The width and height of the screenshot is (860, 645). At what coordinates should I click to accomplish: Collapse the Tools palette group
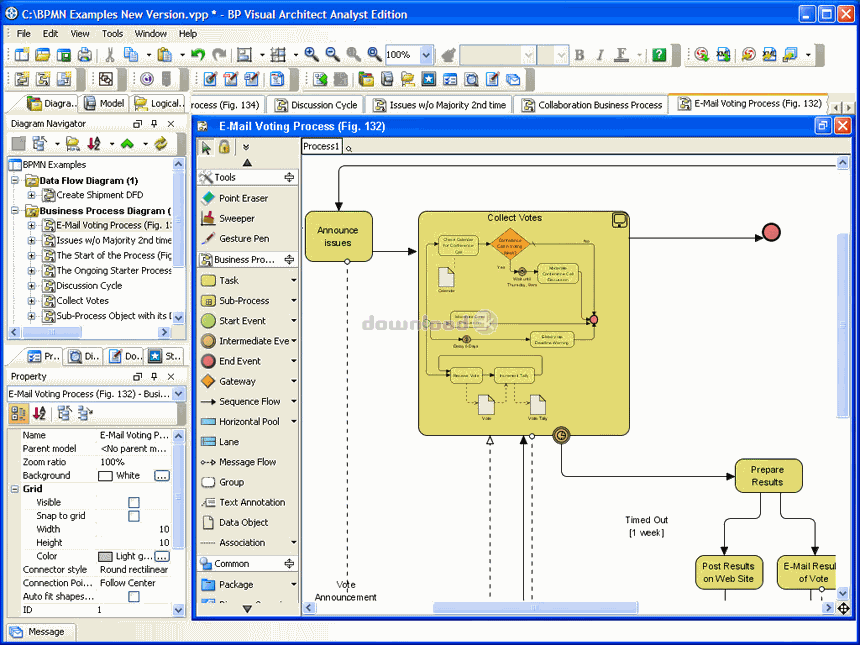pyautogui.click(x=289, y=177)
